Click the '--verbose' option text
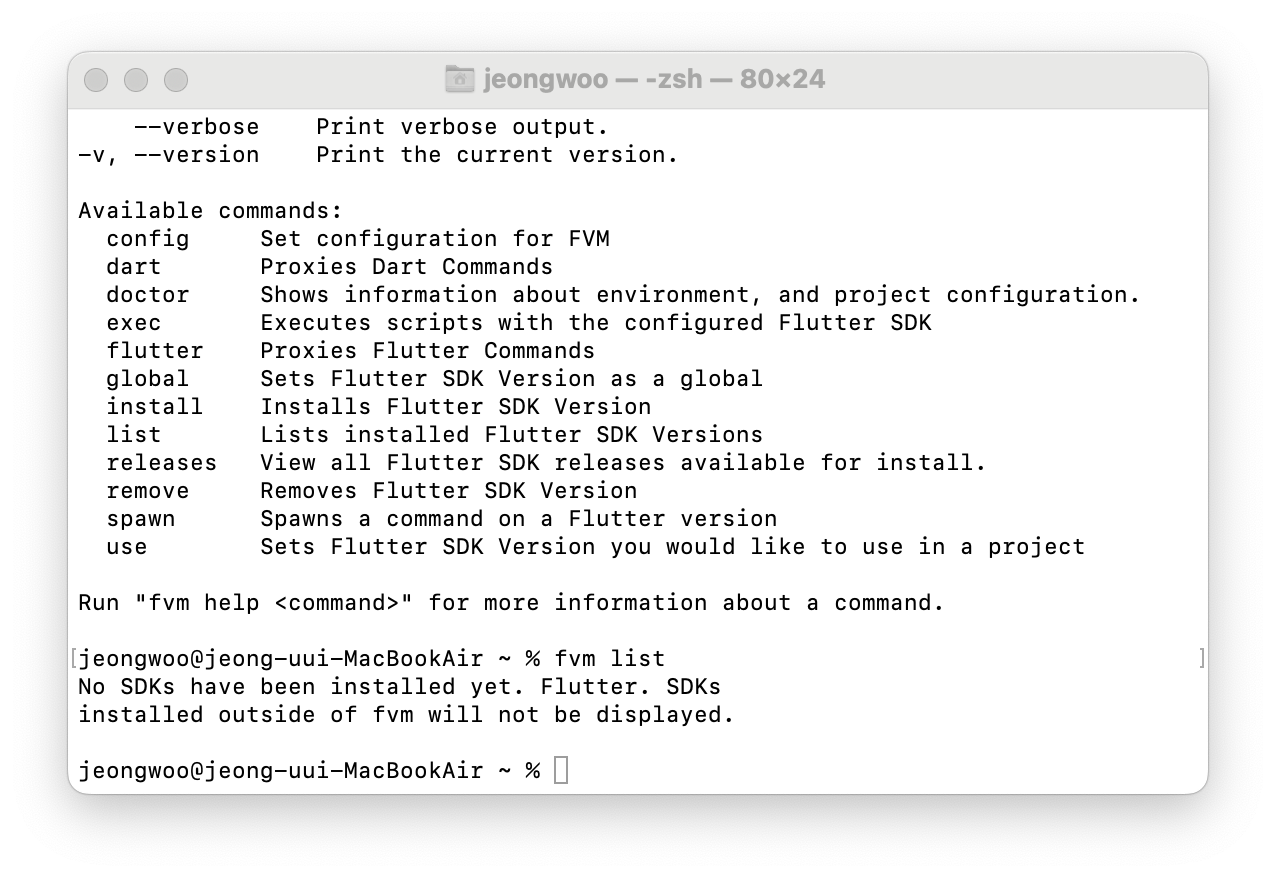The width and height of the screenshot is (1276, 878). pos(197,127)
